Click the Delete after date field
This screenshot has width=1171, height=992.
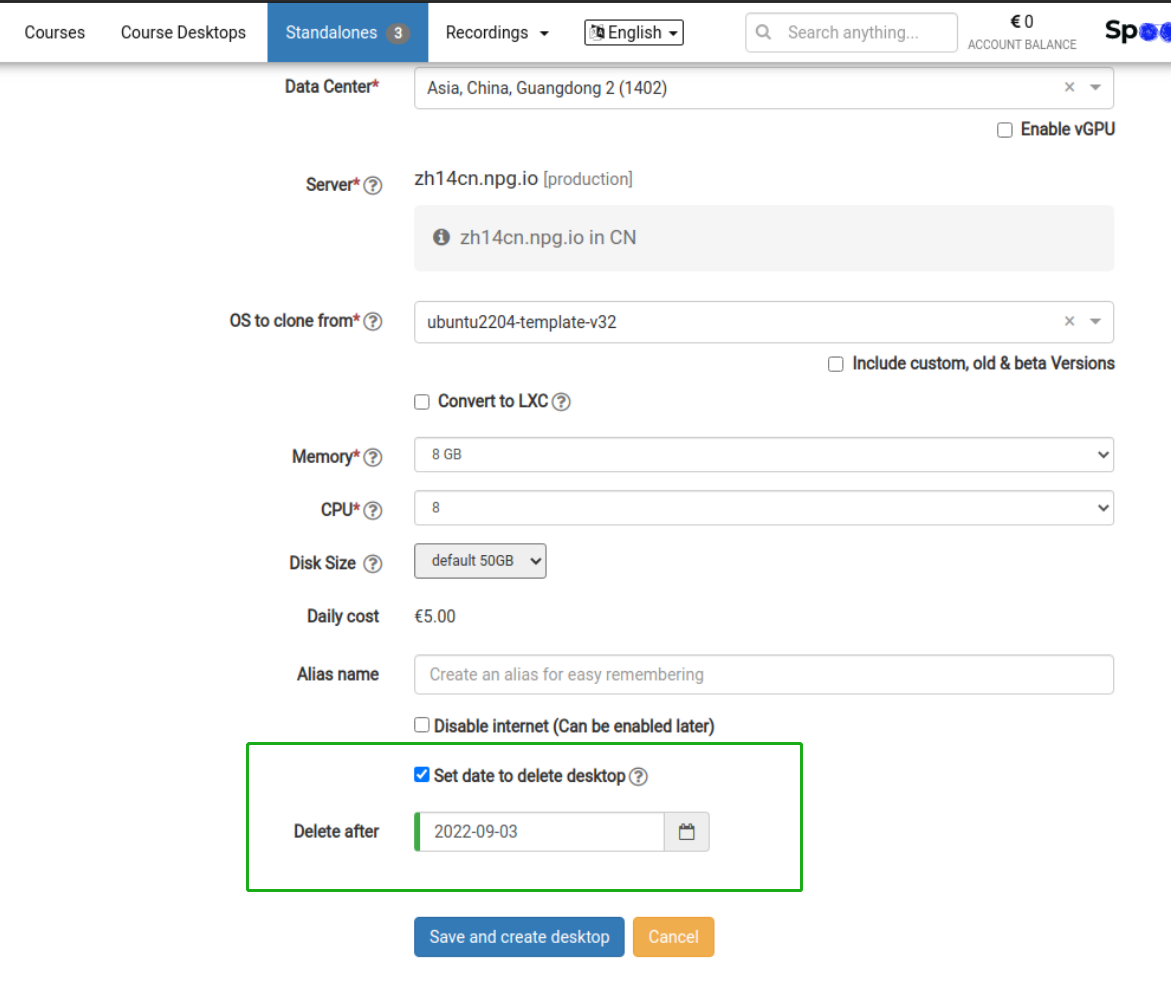[541, 831]
